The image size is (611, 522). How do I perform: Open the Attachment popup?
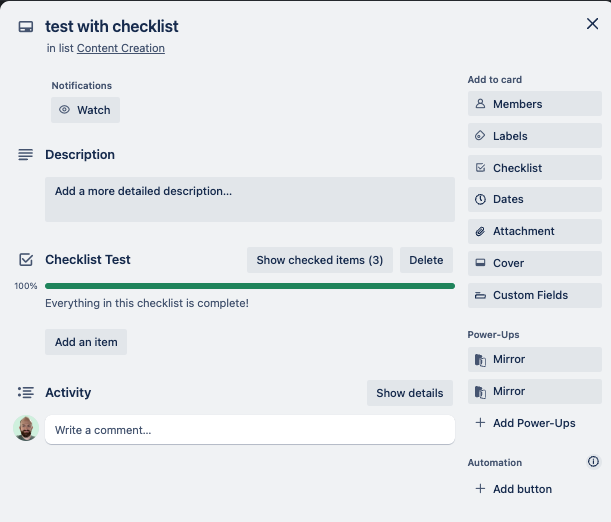535,231
